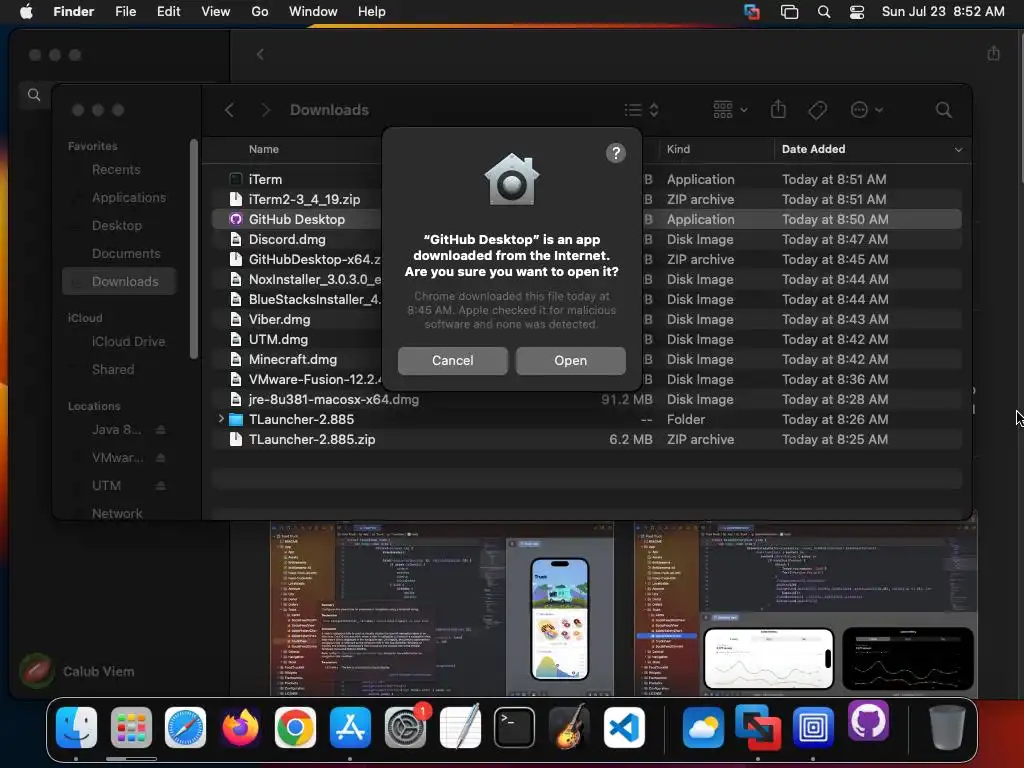The width and height of the screenshot is (1024, 768).
Task: Open the File menu
Action: click(125, 12)
